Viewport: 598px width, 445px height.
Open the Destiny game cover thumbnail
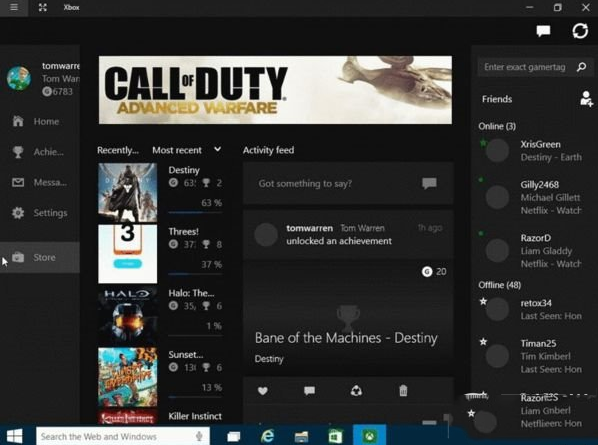127,193
